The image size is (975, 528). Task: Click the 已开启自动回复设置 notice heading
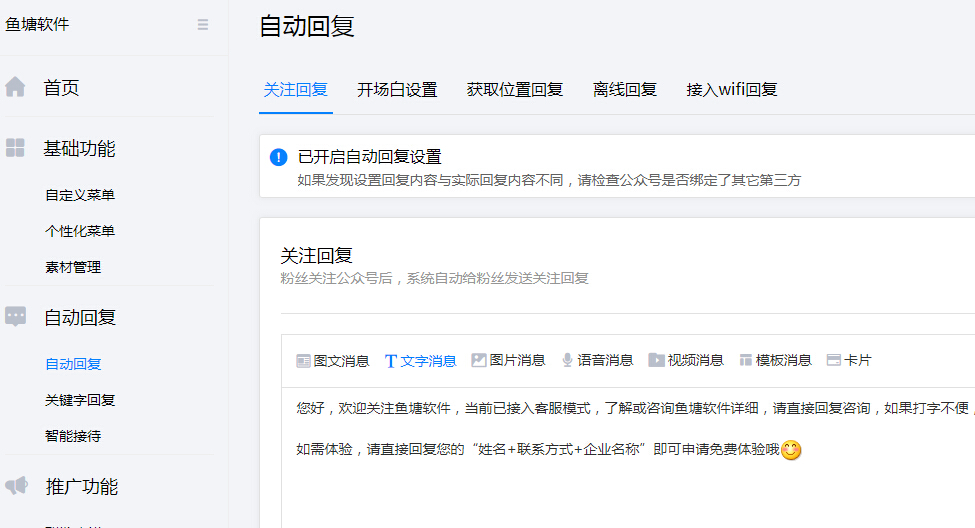click(369, 157)
